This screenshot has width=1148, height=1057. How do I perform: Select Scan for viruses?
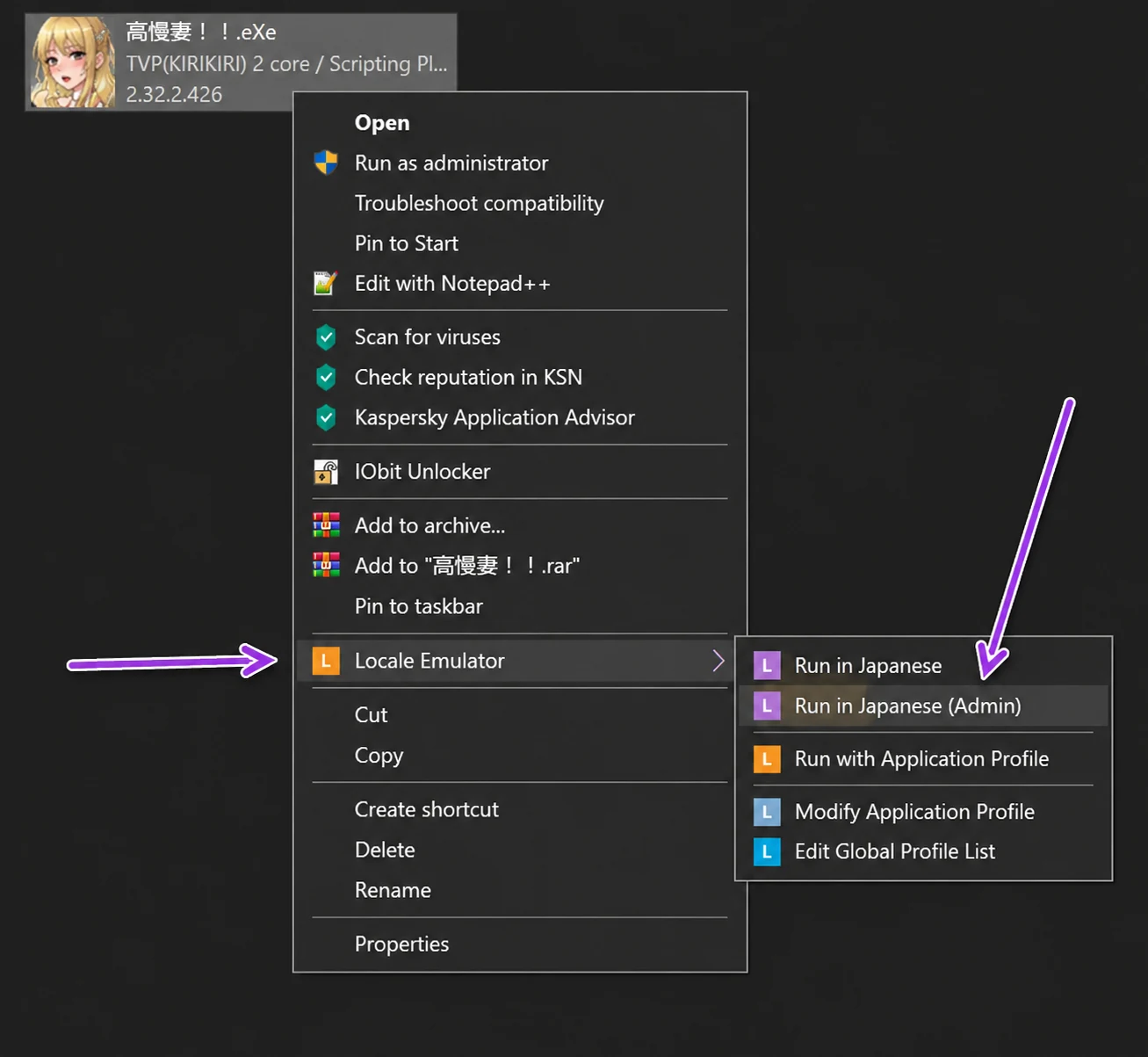520,337
